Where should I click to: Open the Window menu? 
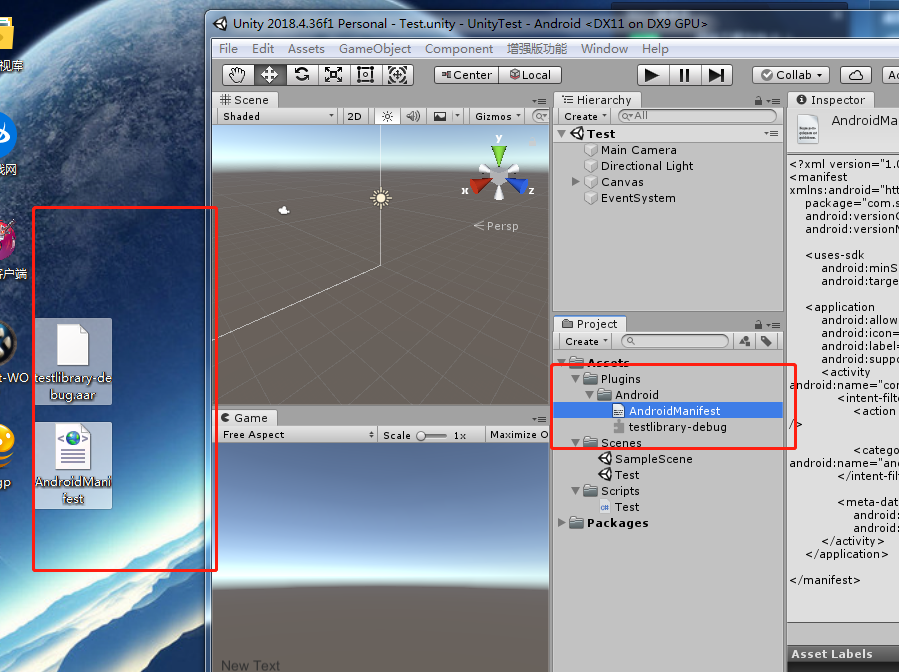pos(604,49)
